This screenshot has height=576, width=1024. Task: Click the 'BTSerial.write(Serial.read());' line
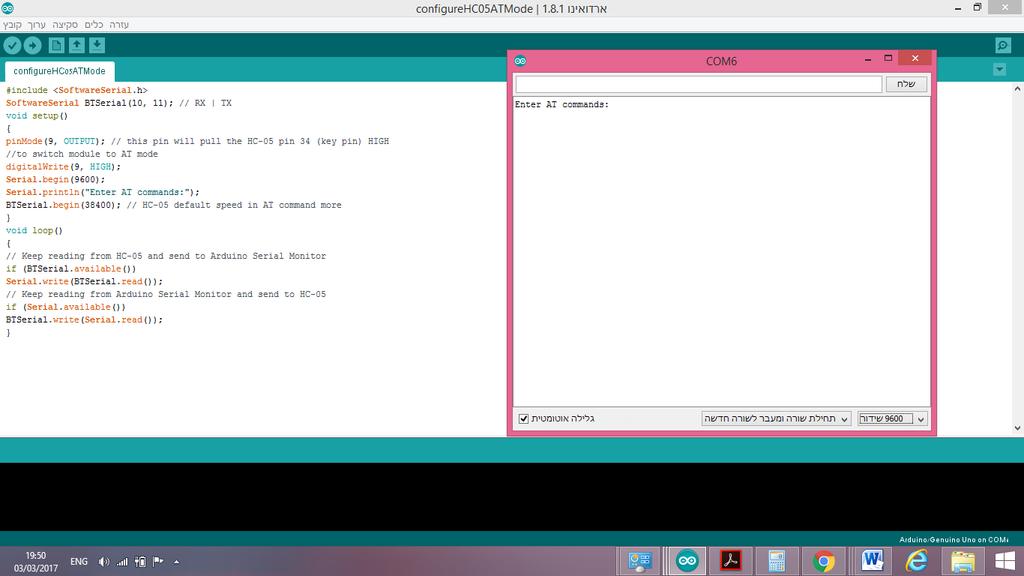[84, 320]
